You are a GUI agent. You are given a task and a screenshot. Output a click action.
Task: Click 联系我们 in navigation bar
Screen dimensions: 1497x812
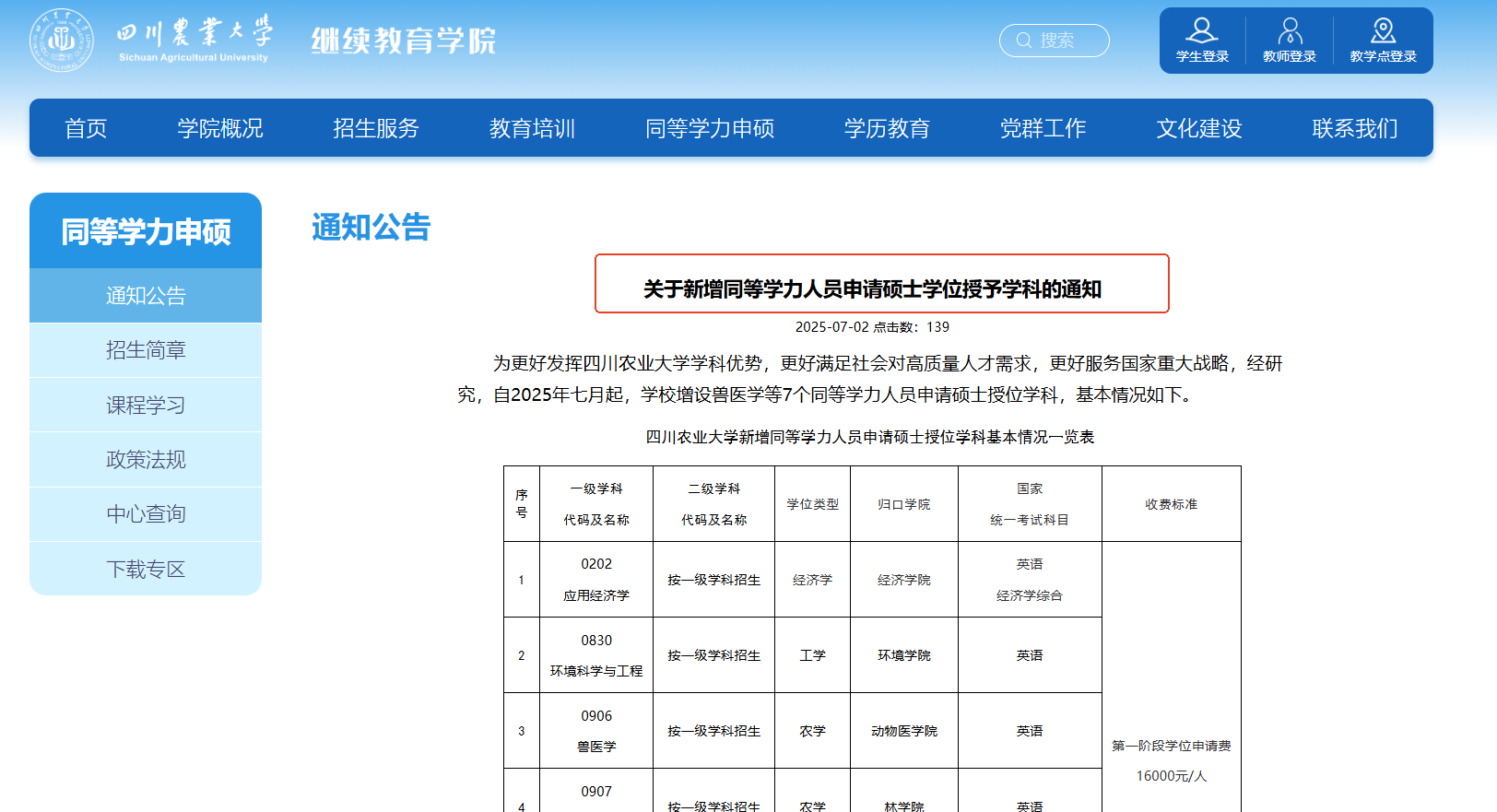1354,128
